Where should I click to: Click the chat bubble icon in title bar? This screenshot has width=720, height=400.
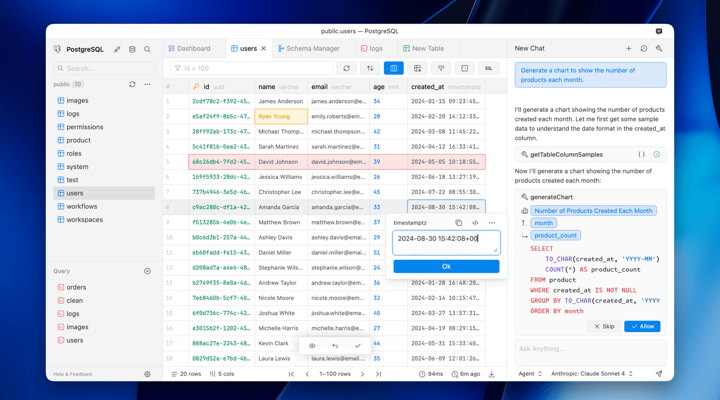click(659, 31)
